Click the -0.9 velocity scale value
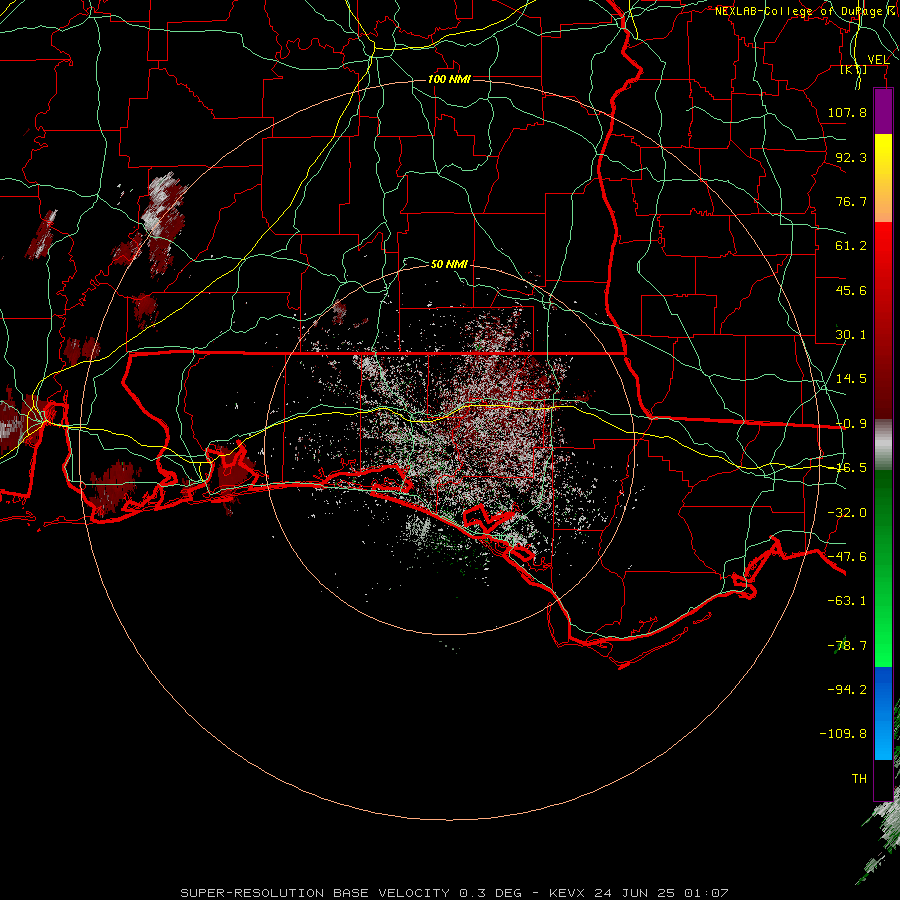 pos(851,424)
